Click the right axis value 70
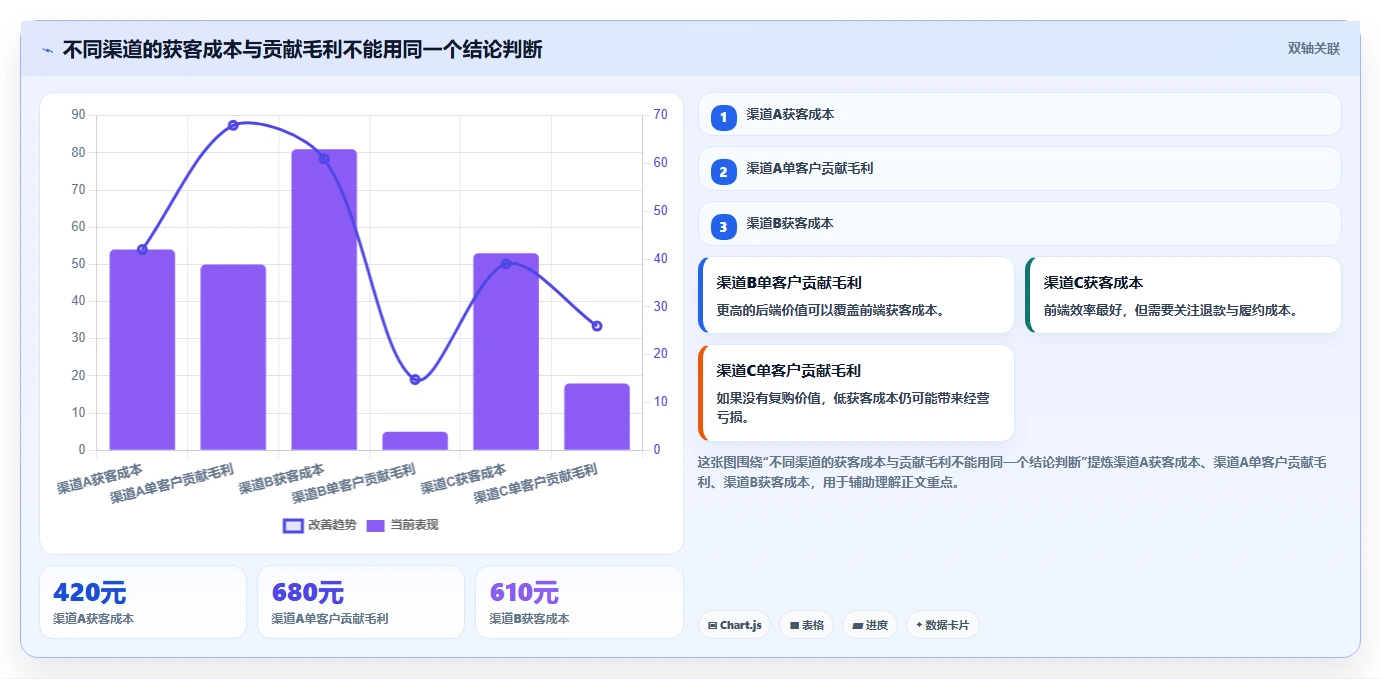 pos(661,115)
